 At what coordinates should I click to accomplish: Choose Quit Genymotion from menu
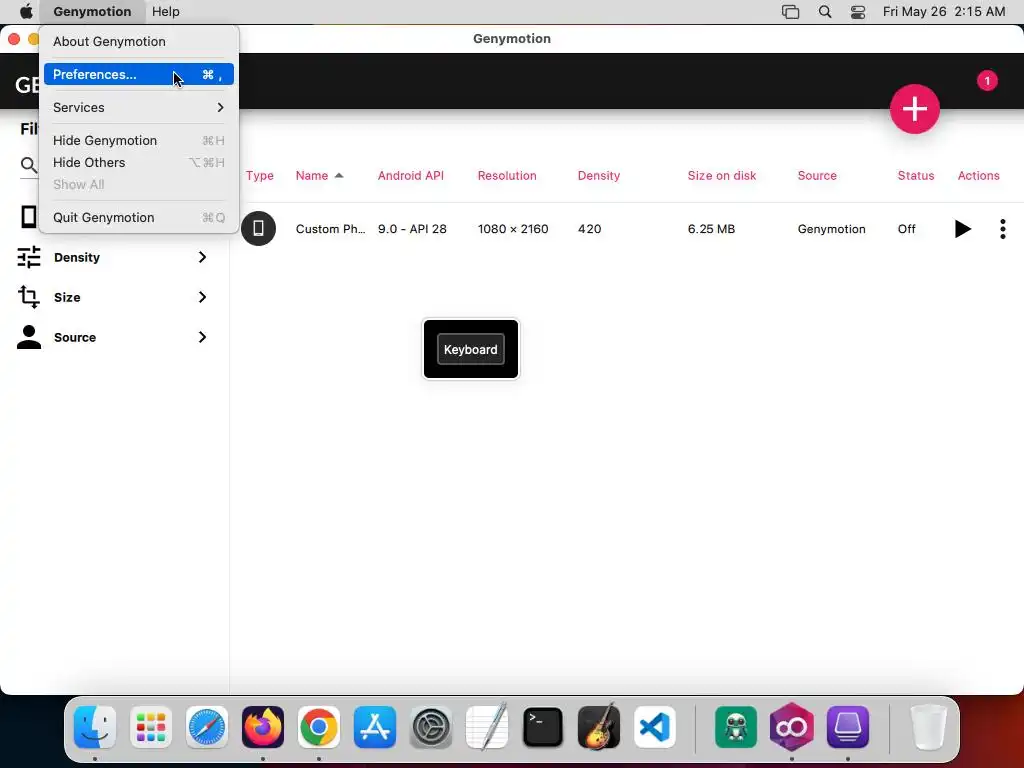pos(138,217)
